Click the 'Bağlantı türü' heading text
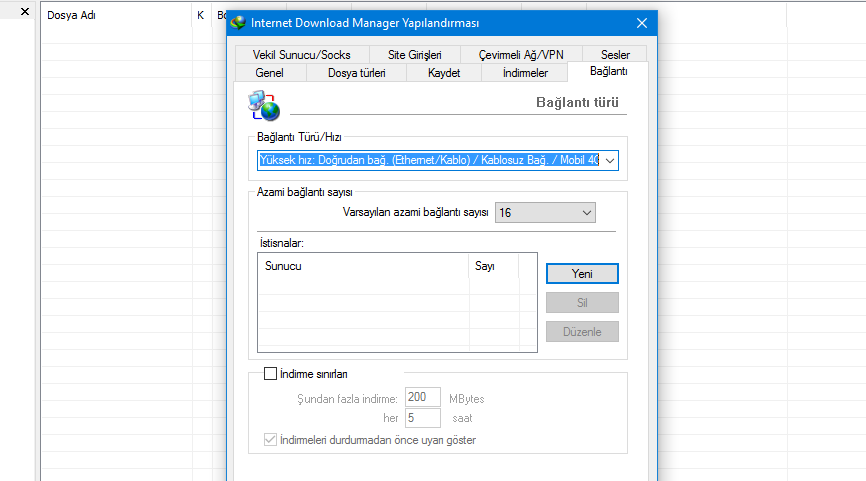 coord(577,102)
